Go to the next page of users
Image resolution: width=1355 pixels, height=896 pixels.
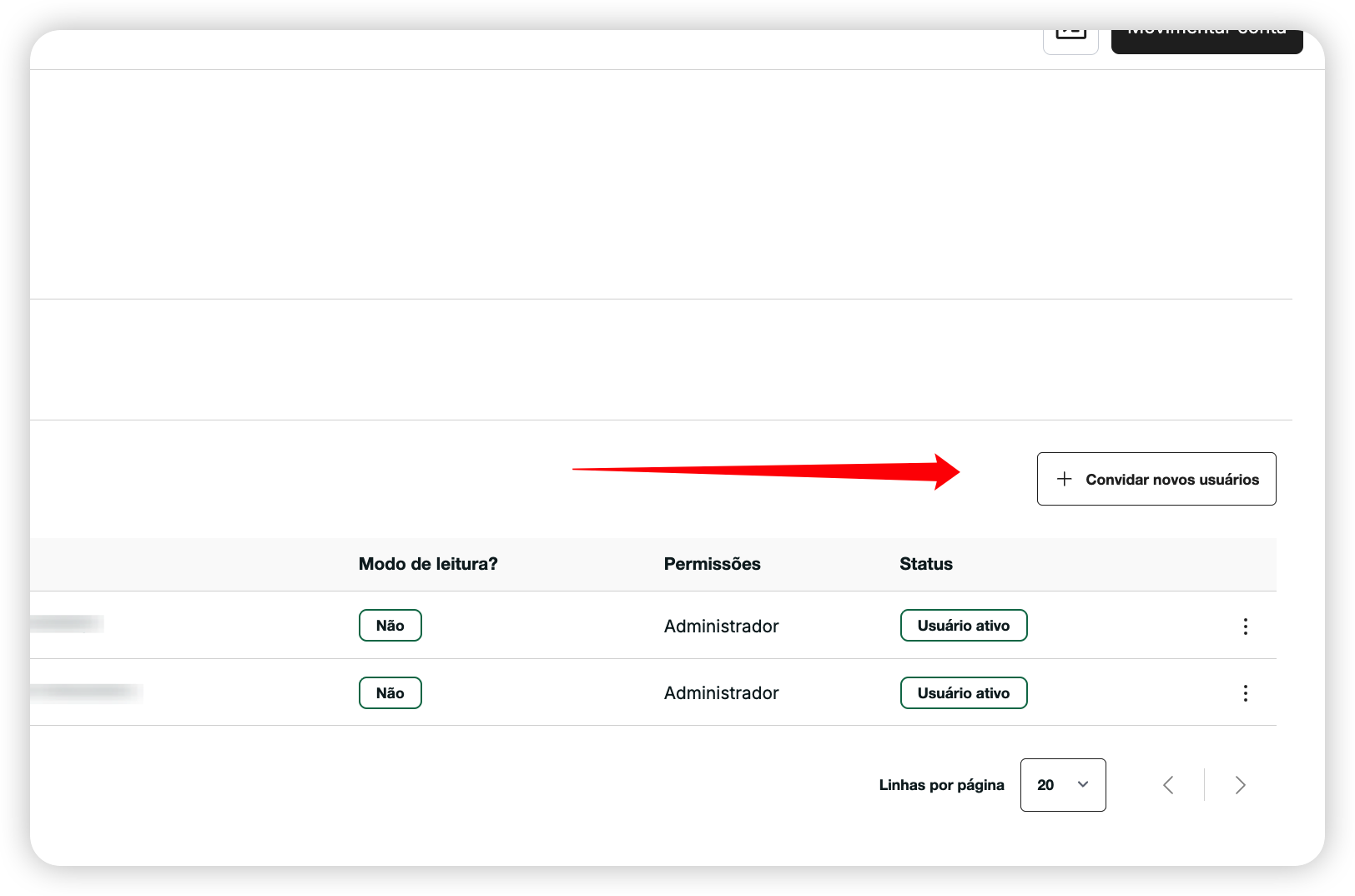pyautogui.click(x=1240, y=785)
